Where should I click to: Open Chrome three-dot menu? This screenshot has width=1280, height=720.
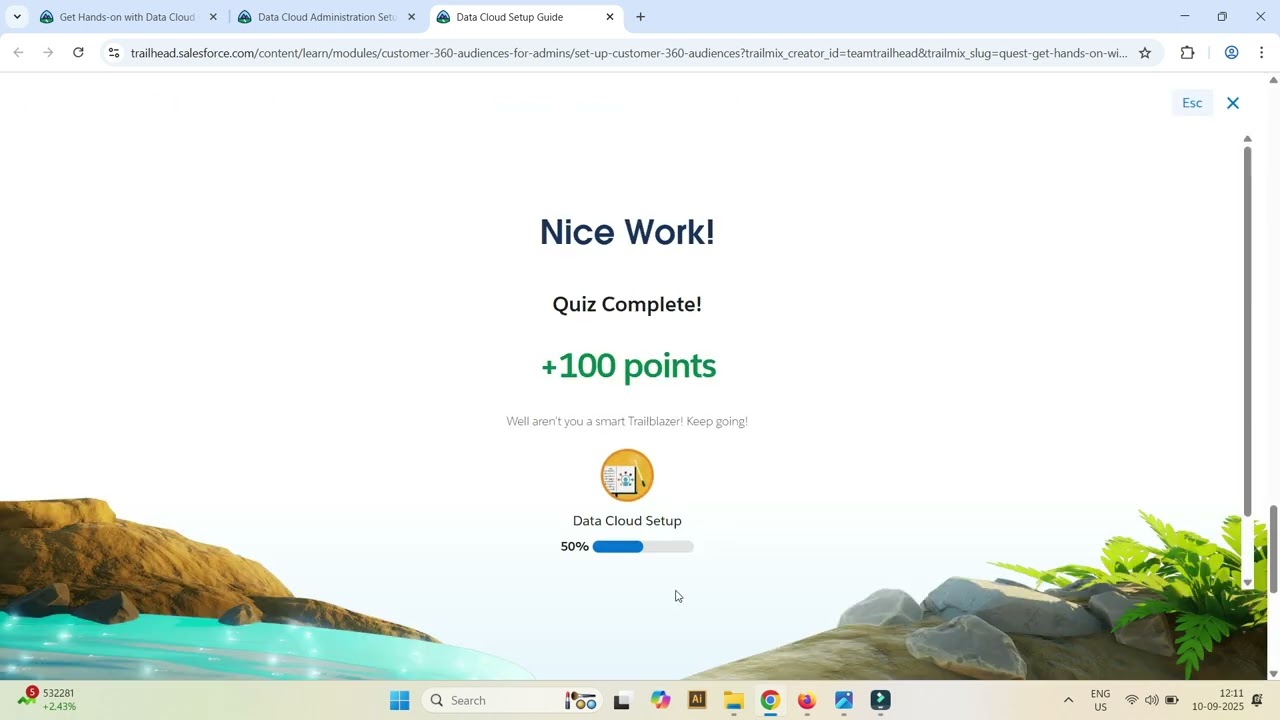click(x=1261, y=53)
